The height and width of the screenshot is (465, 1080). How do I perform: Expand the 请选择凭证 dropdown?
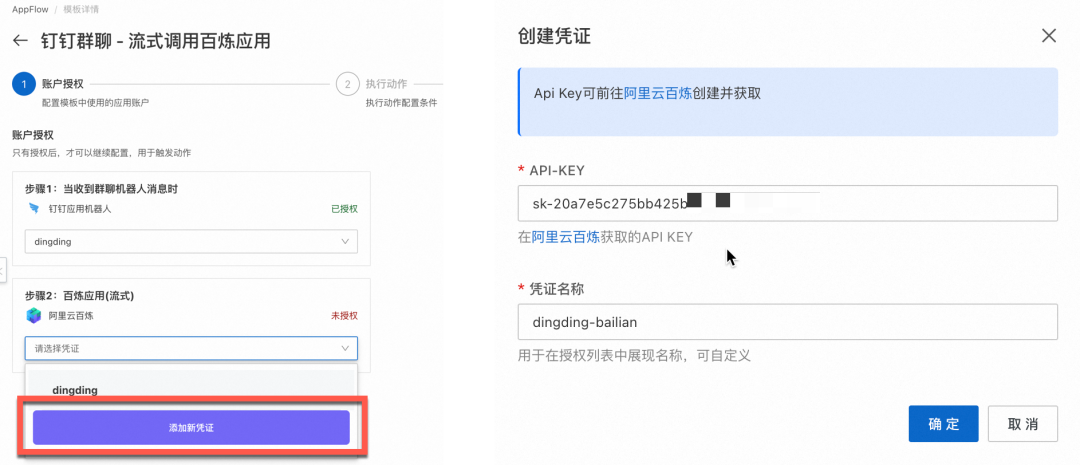(190, 348)
